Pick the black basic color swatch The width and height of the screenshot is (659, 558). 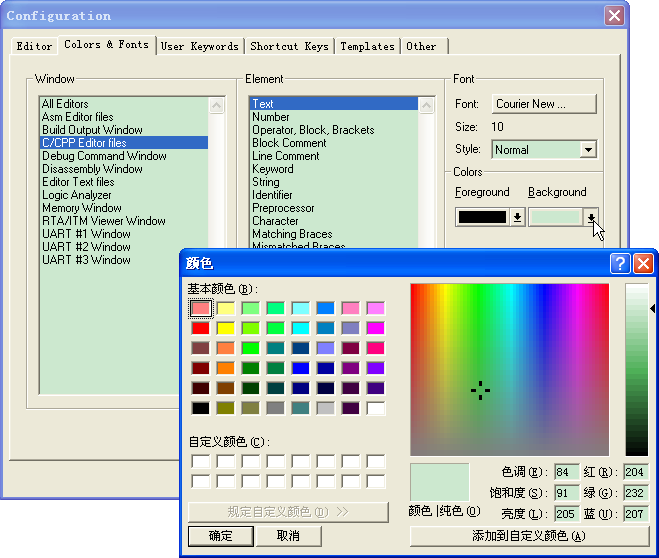click(x=201, y=408)
